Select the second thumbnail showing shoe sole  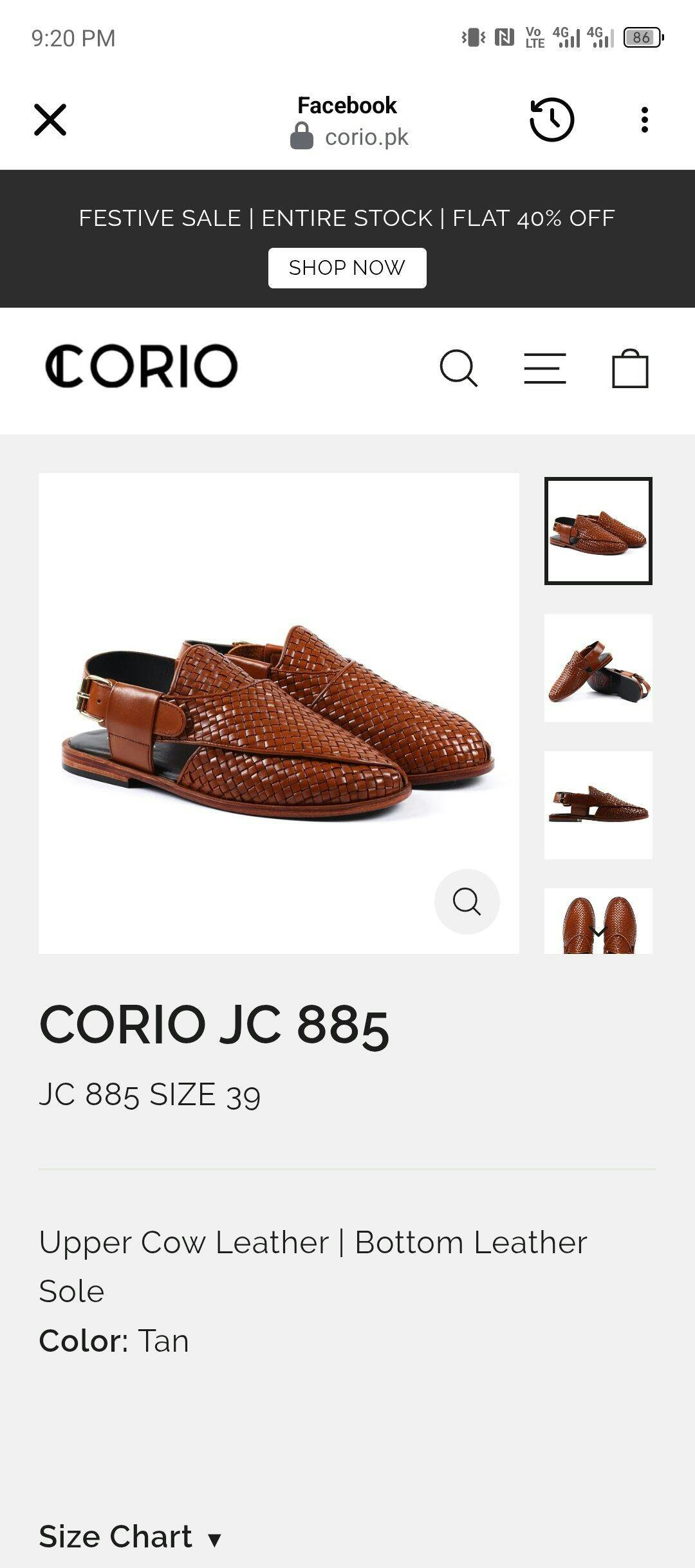[598, 668]
